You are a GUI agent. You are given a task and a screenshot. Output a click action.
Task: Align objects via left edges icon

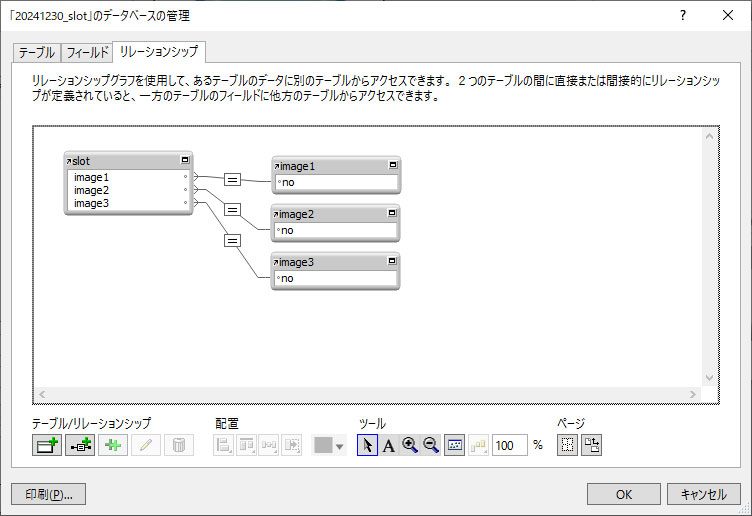pos(223,445)
